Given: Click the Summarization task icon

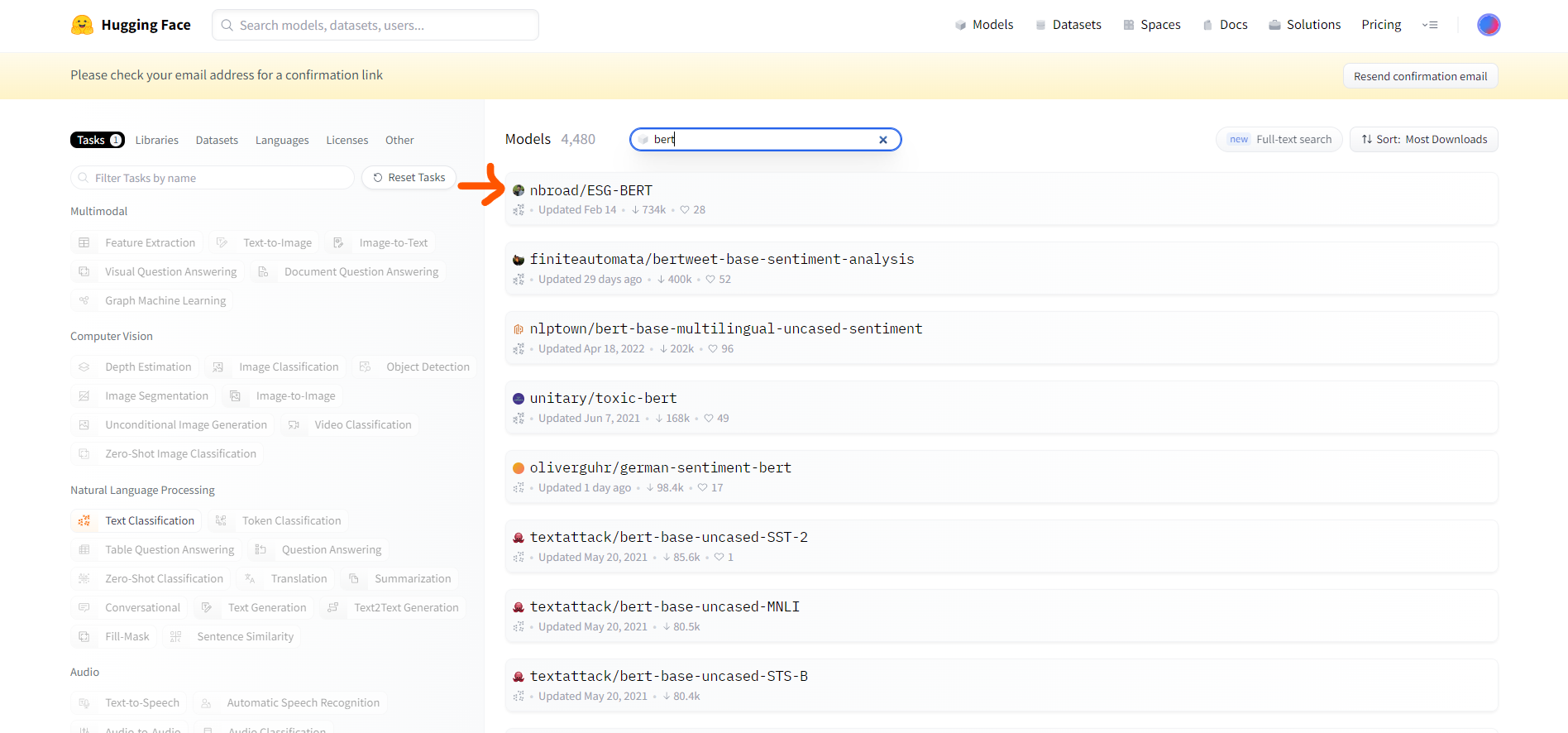Looking at the screenshot, I should click(354, 578).
